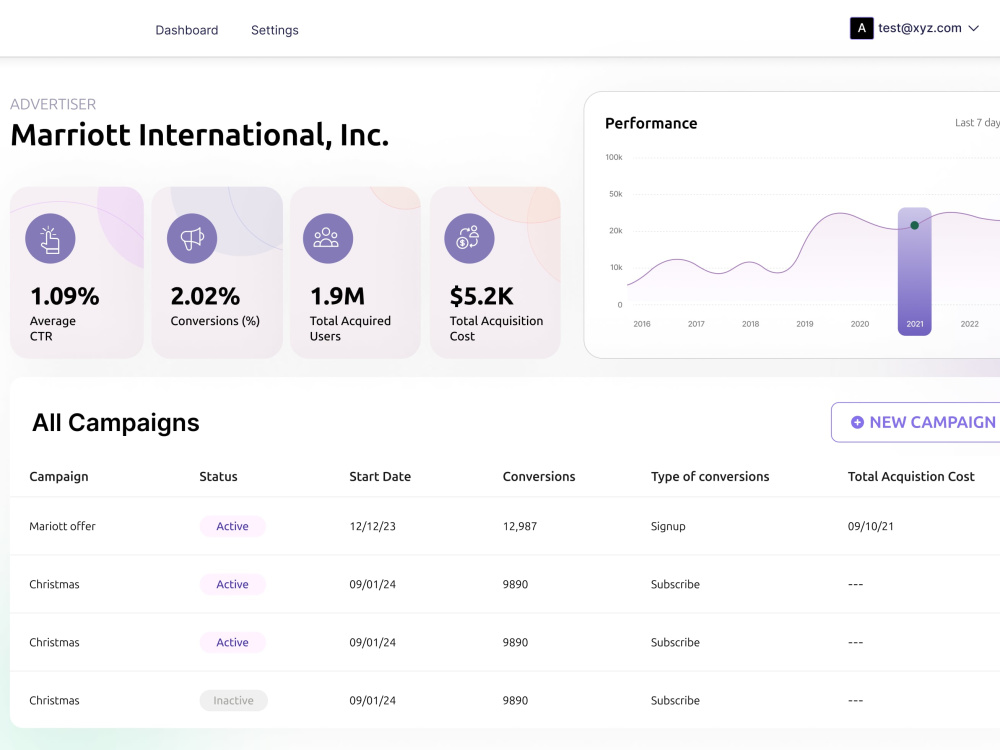1000x750 pixels.
Task: Select the 2016 label on chart axis
Action: tap(642, 324)
